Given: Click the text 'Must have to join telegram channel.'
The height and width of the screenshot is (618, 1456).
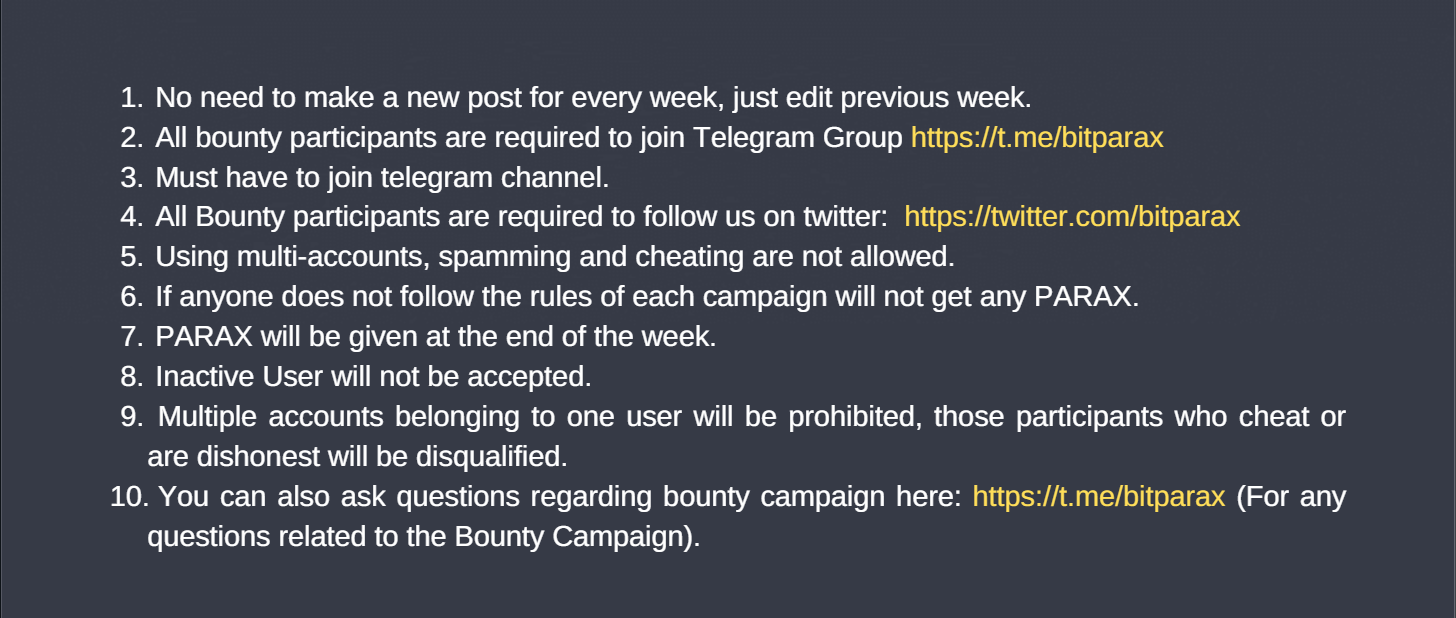Looking at the screenshot, I should tap(382, 177).
